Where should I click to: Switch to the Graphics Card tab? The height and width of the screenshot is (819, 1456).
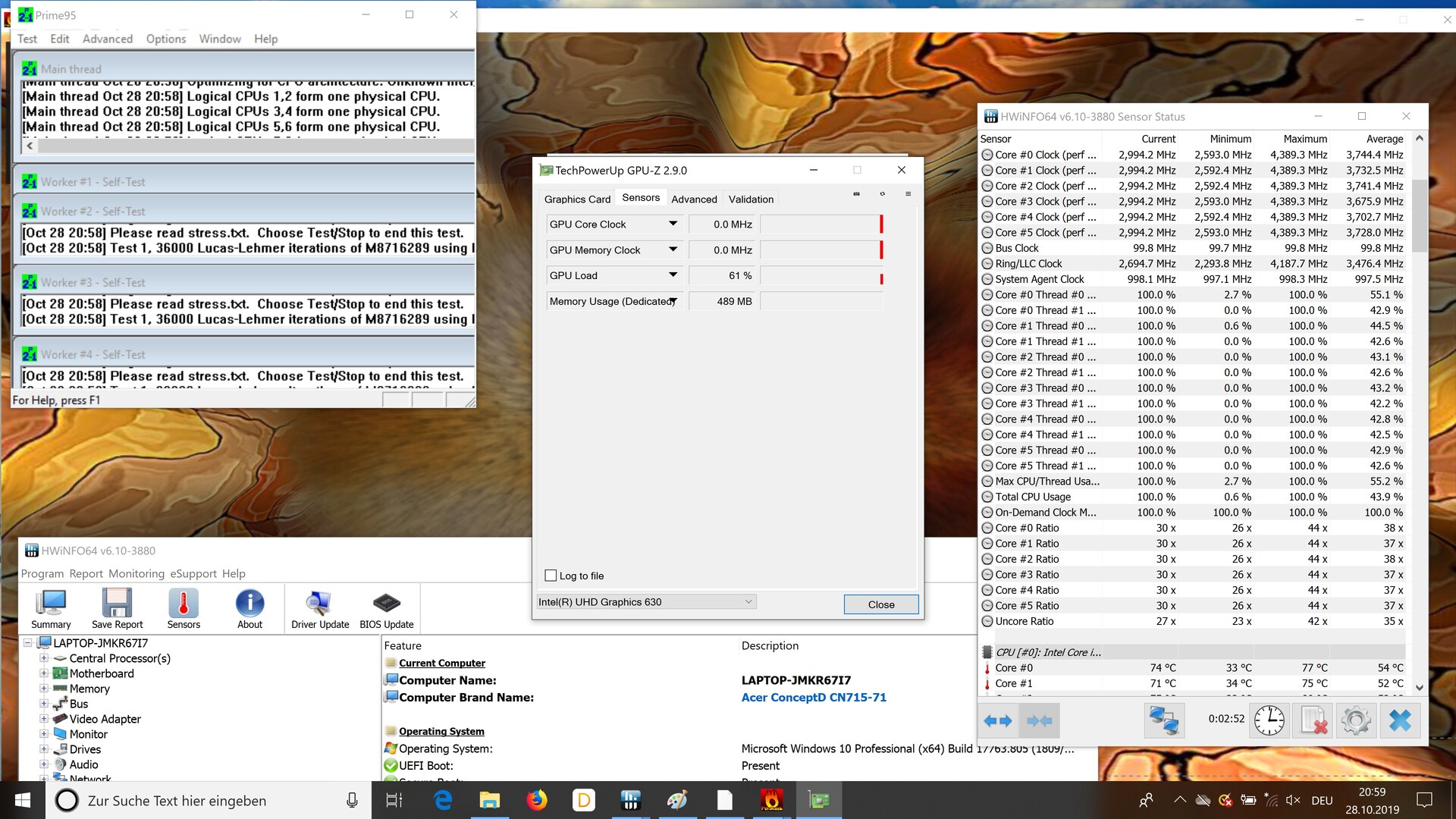click(x=577, y=199)
